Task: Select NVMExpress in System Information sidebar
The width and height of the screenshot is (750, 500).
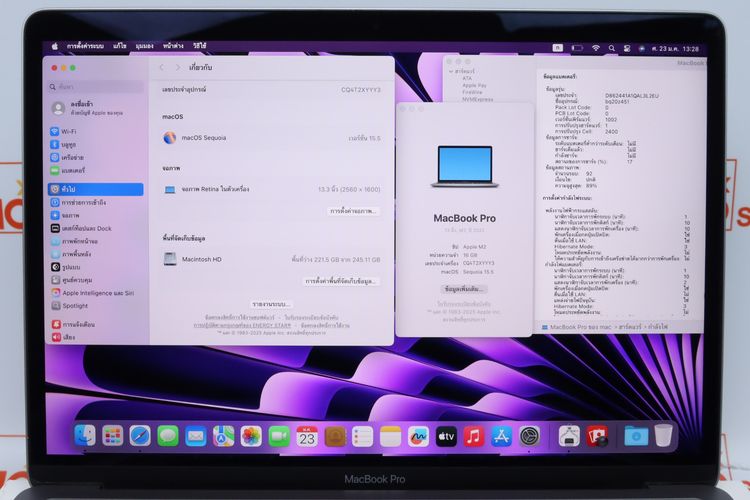Action: point(477,99)
